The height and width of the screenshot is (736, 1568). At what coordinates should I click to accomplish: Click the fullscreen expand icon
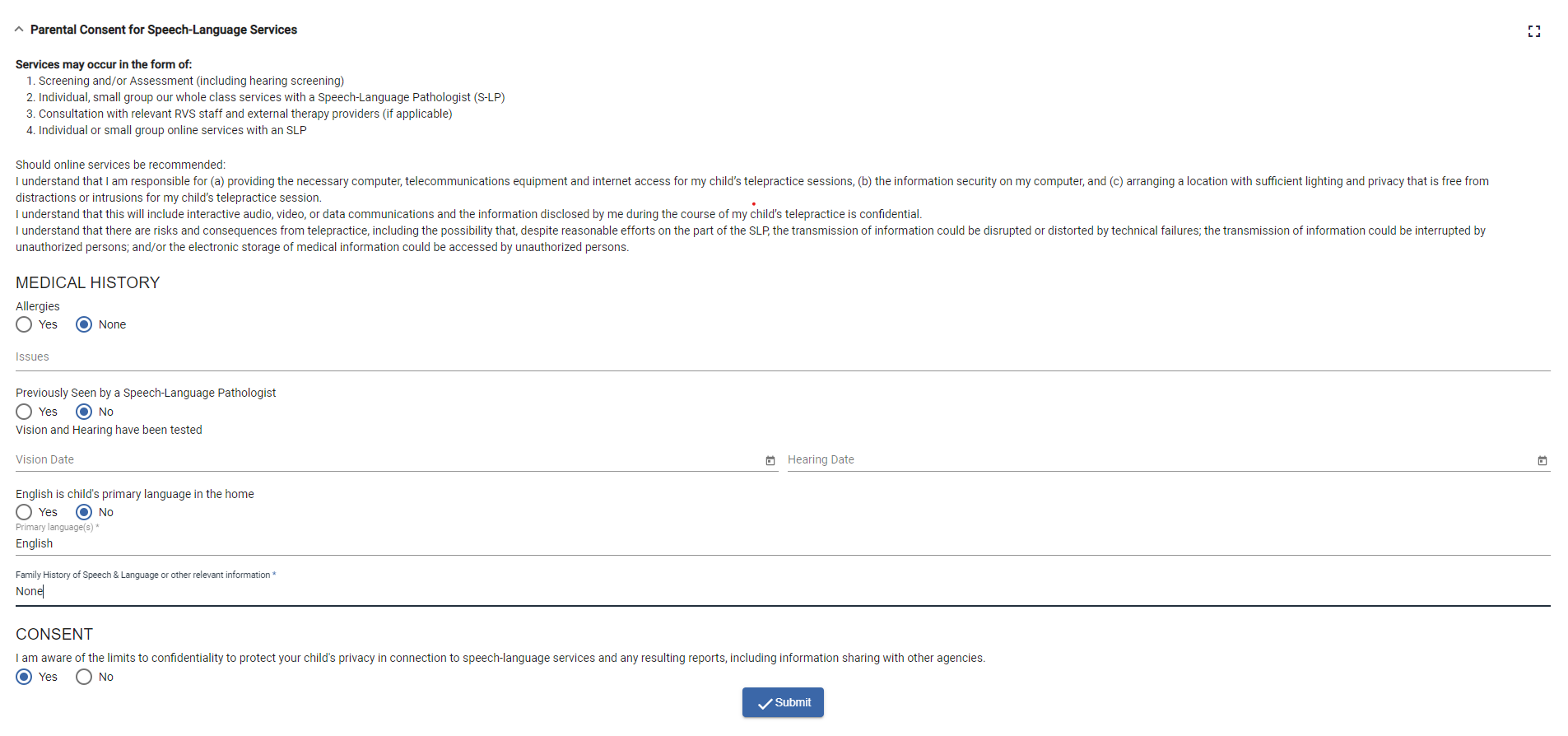pos(1533,31)
